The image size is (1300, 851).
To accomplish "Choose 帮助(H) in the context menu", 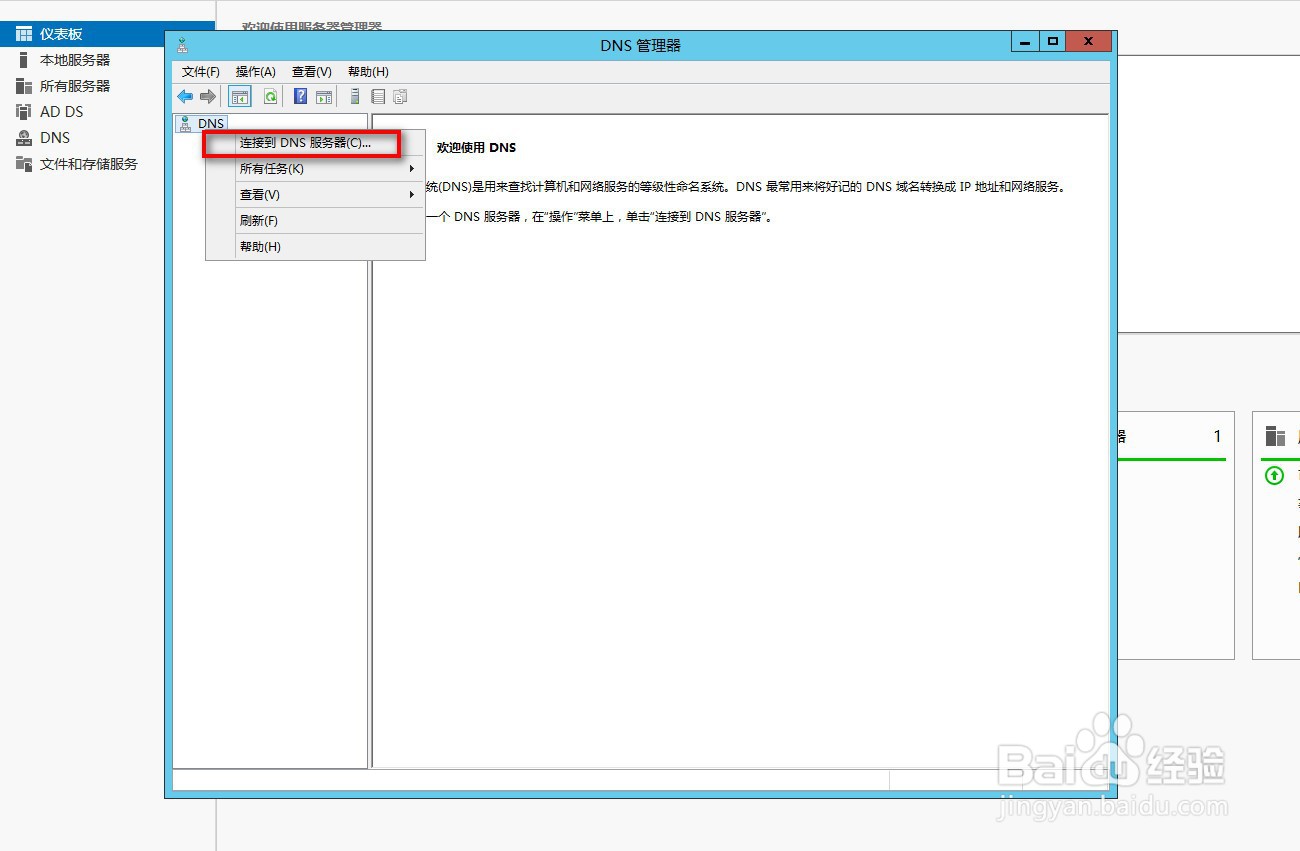I will 315,247.
